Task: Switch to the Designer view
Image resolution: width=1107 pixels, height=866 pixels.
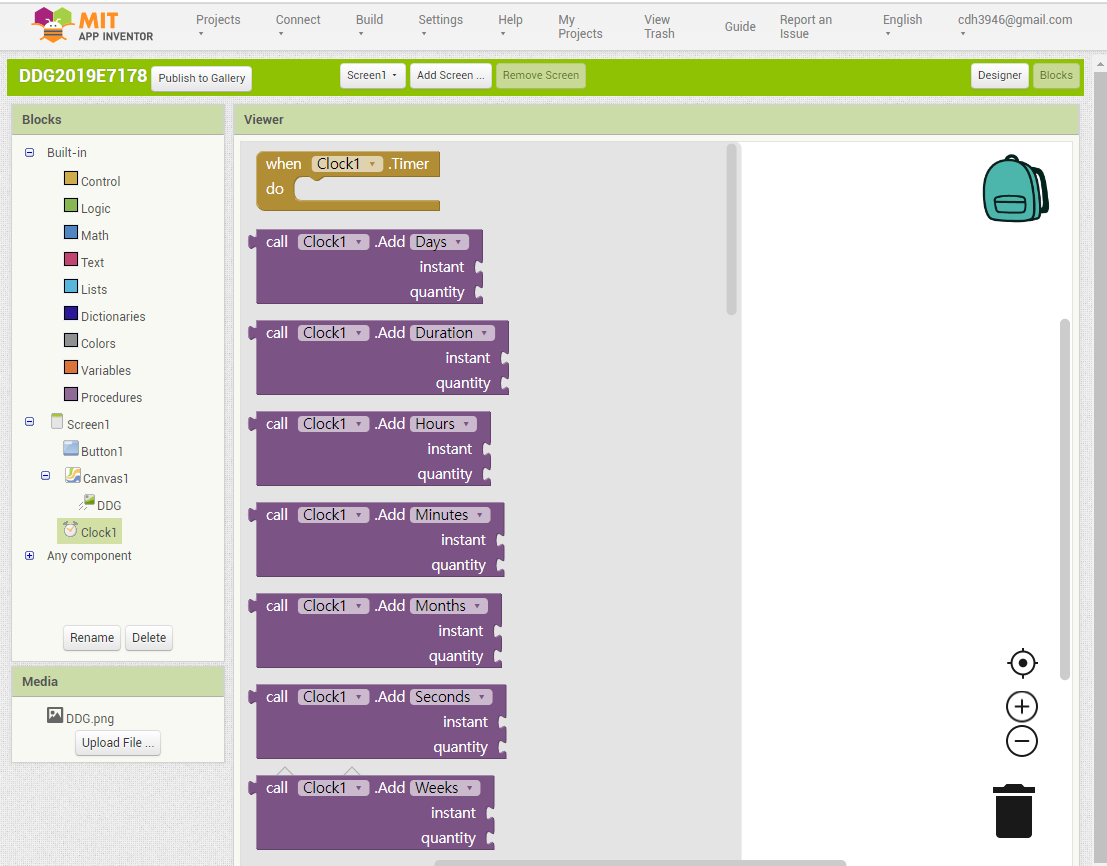Action: pyautogui.click(x=999, y=76)
